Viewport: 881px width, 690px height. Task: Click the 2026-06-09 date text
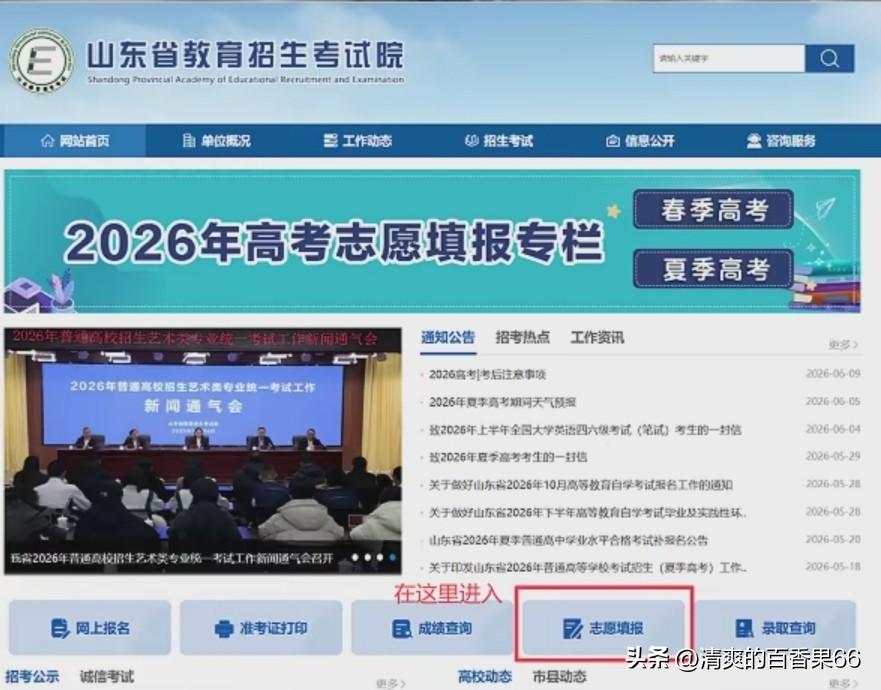click(x=833, y=374)
